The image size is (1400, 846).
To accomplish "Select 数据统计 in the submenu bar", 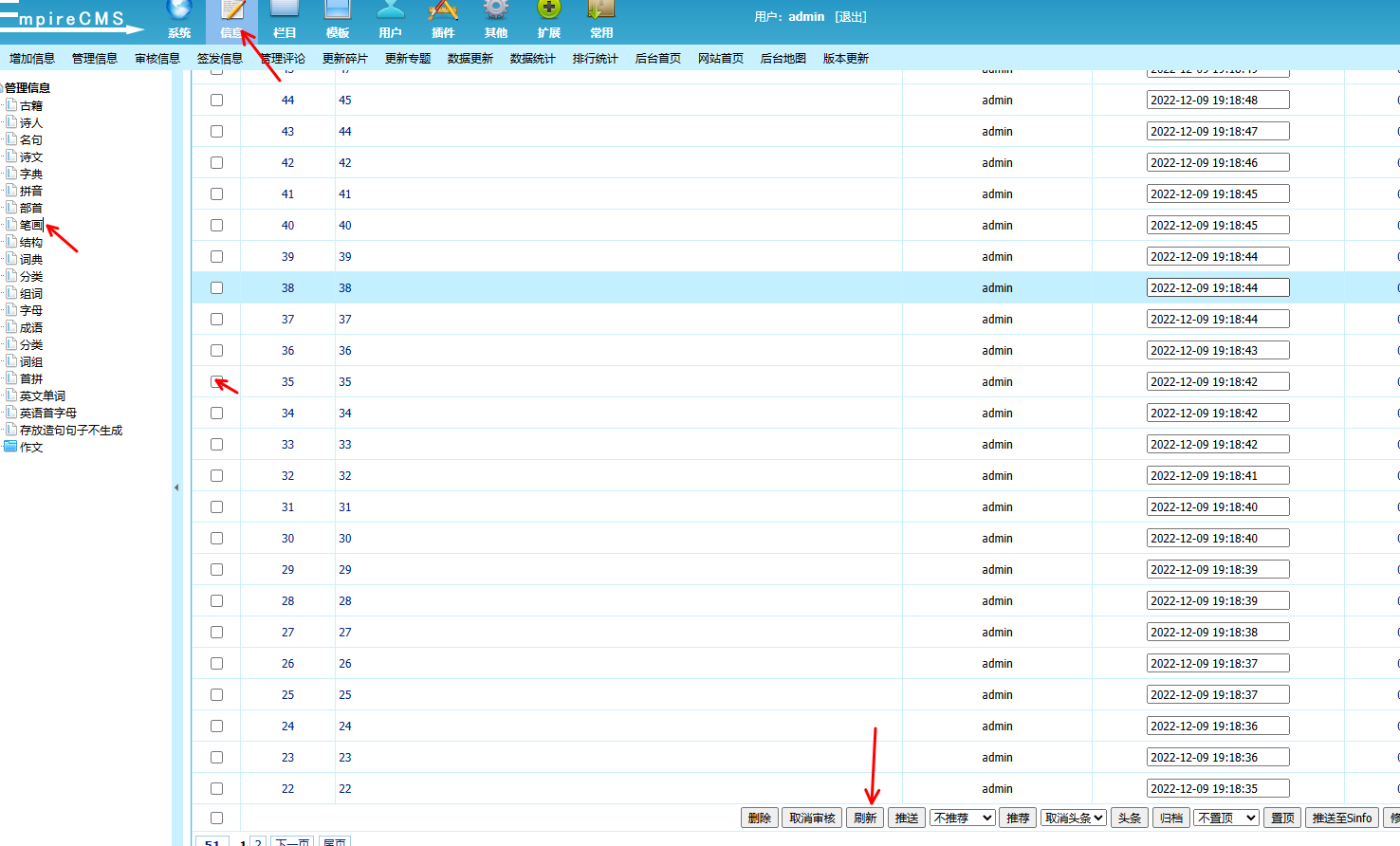I will point(532,59).
